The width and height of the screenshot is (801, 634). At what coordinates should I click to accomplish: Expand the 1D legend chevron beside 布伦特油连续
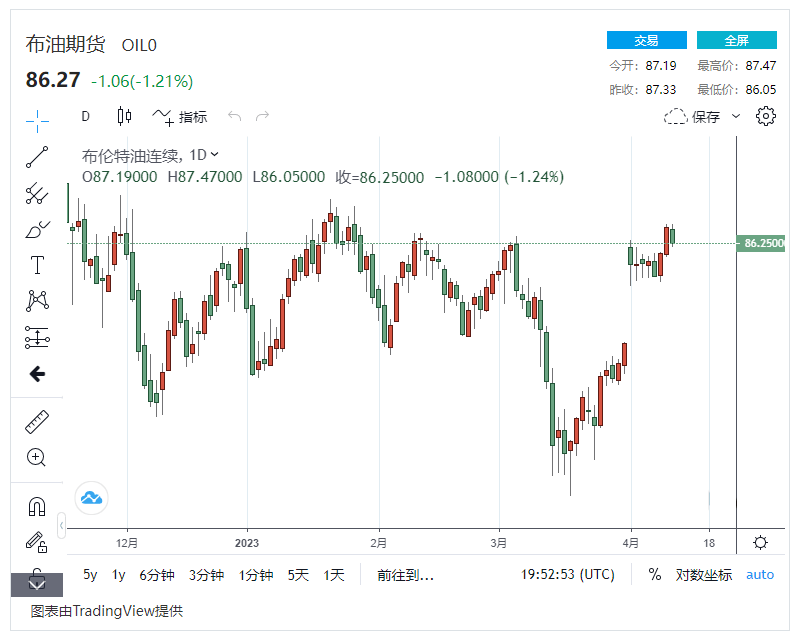click(x=215, y=155)
